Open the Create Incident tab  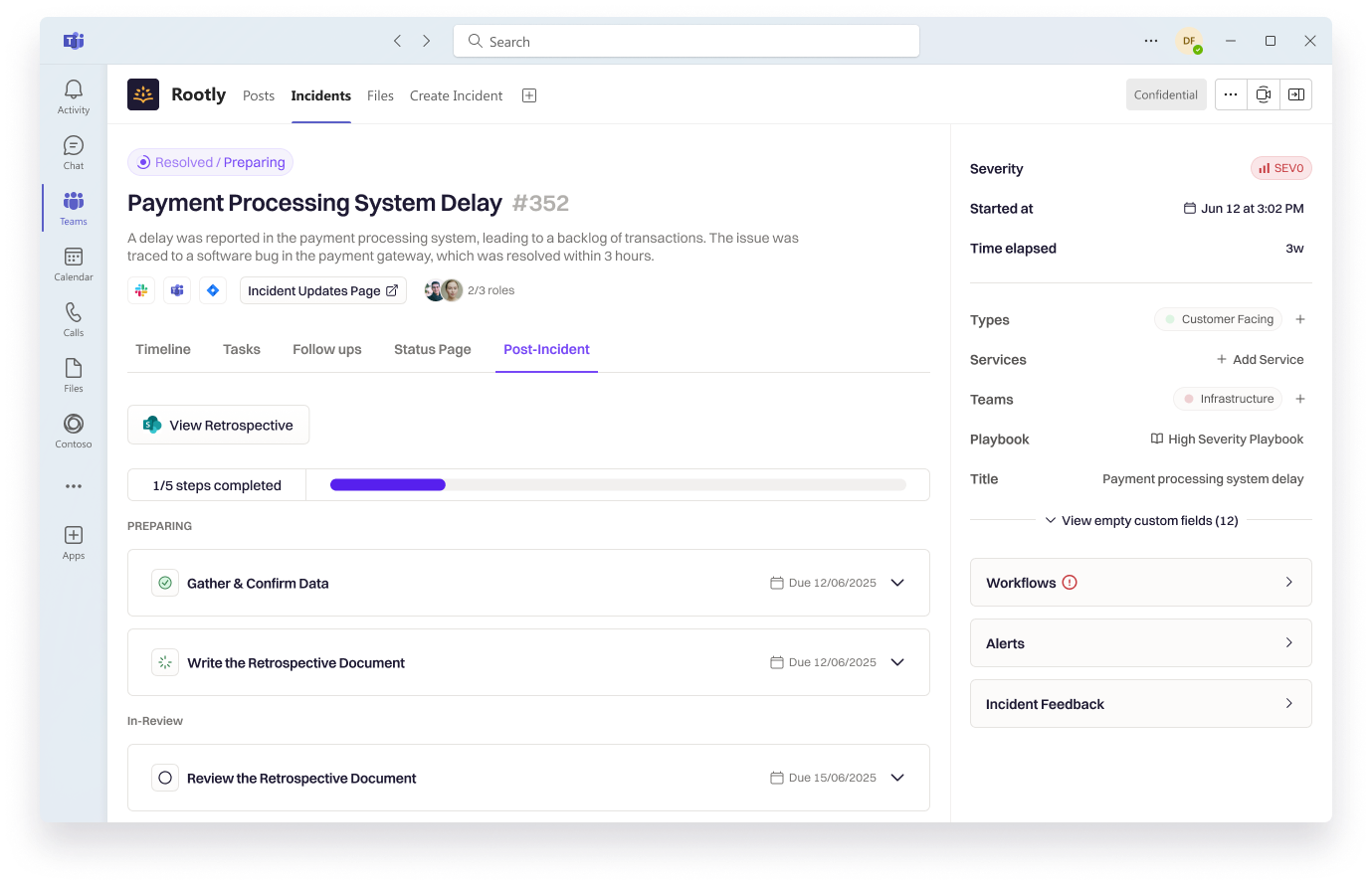click(x=456, y=95)
